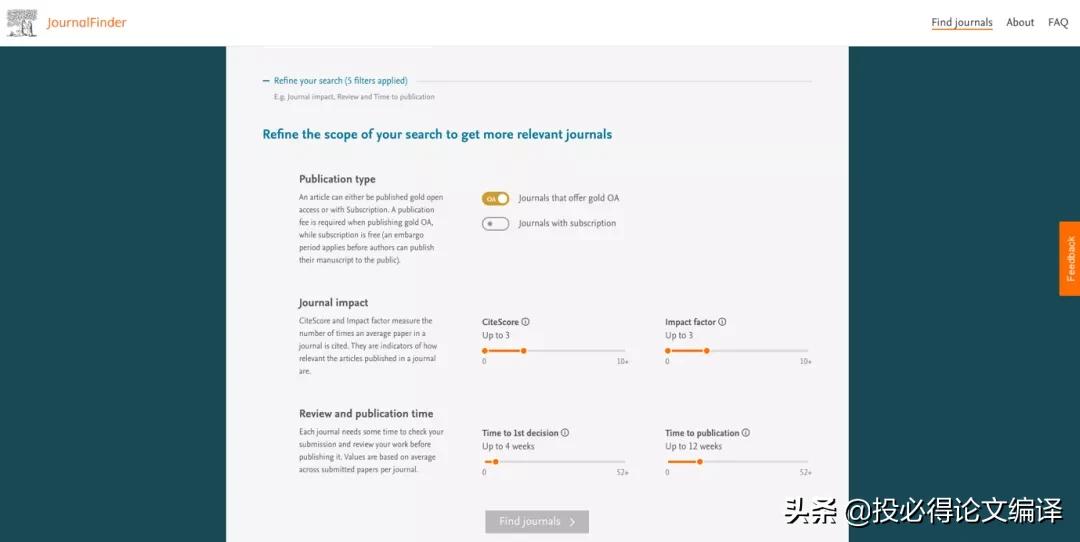Click the JournalFinder home link
This screenshot has height=542, width=1080.
86,23
